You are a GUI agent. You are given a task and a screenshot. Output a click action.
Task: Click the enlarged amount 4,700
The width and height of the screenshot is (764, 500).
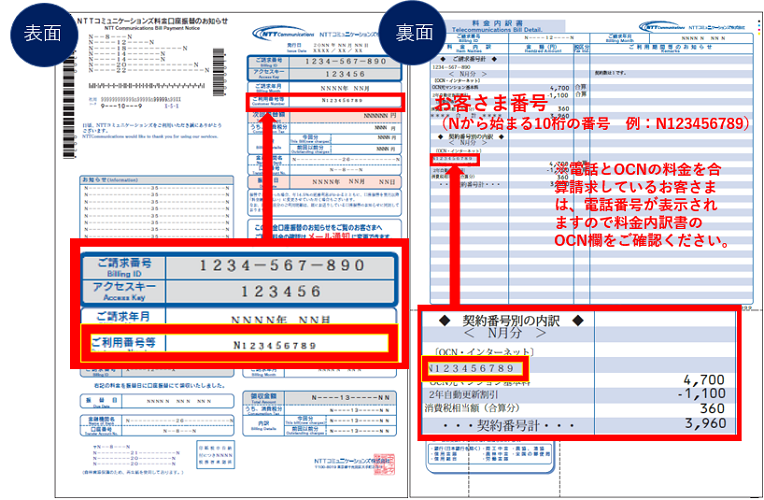[x=704, y=380]
